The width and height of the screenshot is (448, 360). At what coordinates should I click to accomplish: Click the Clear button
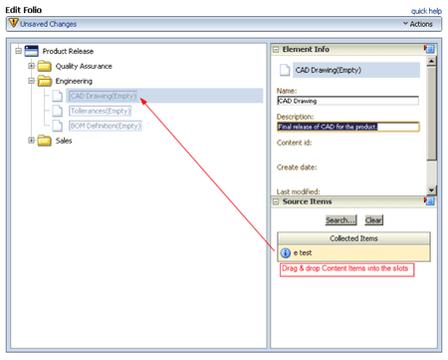[x=374, y=220]
